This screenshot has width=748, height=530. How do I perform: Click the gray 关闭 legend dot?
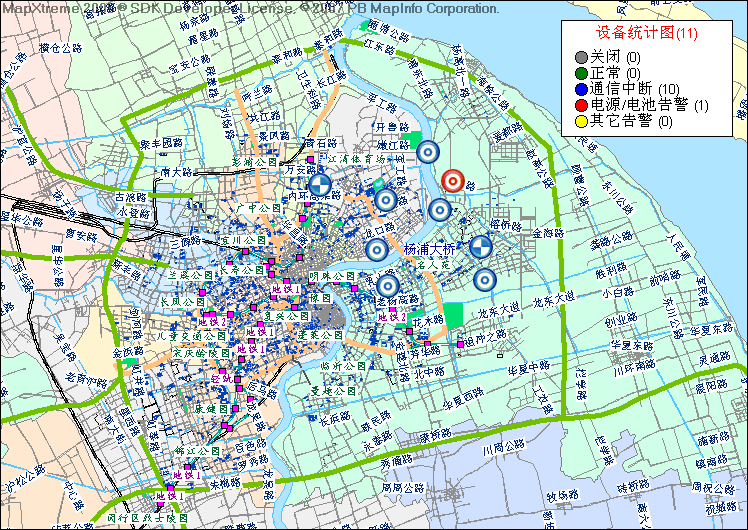coord(581,57)
